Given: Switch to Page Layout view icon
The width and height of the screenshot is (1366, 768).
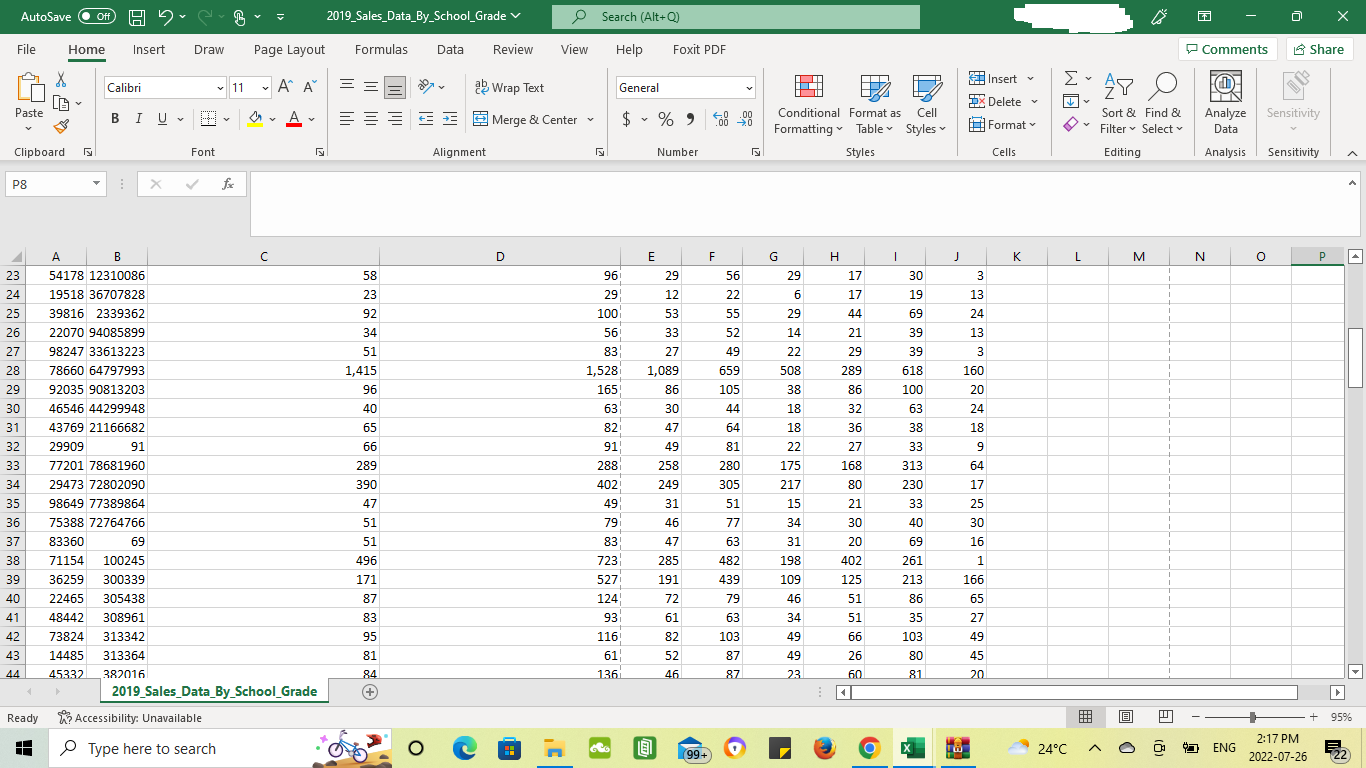Looking at the screenshot, I should pyautogui.click(x=1125, y=717).
